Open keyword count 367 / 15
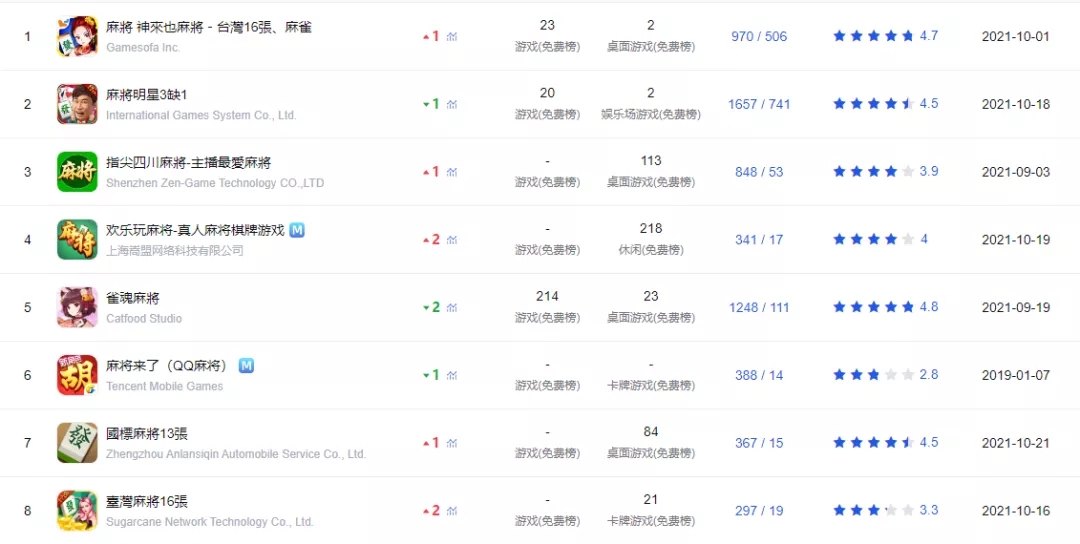The image size is (1080, 544). pyautogui.click(x=759, y=443)
